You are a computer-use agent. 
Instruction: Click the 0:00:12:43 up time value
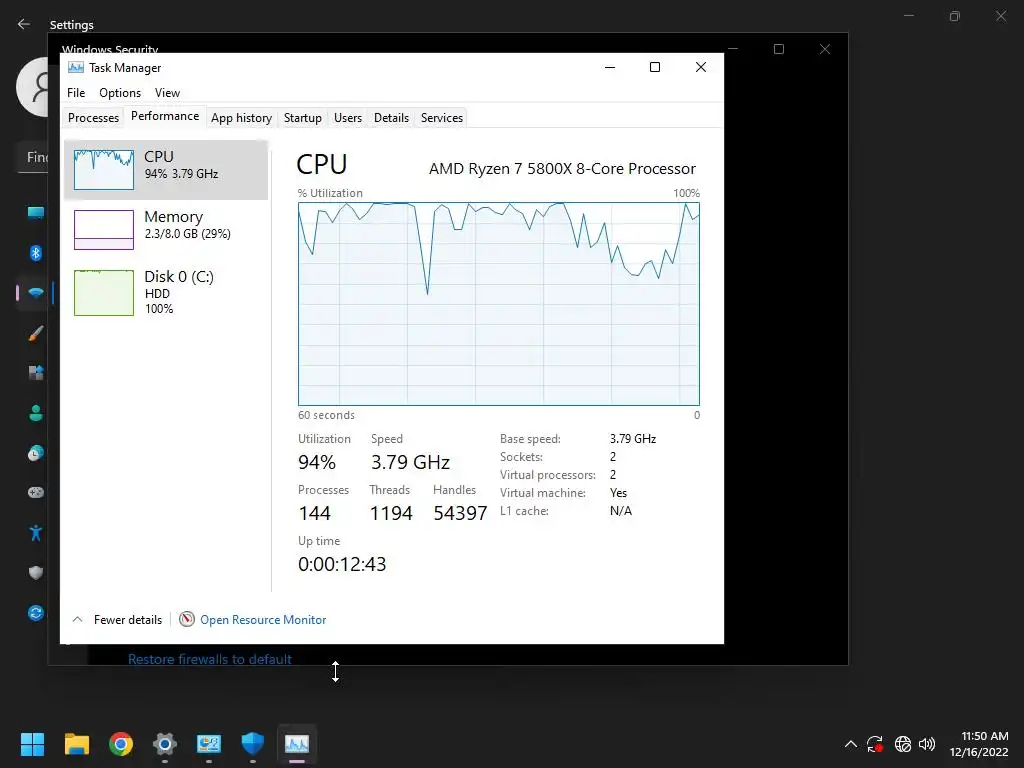342,564
